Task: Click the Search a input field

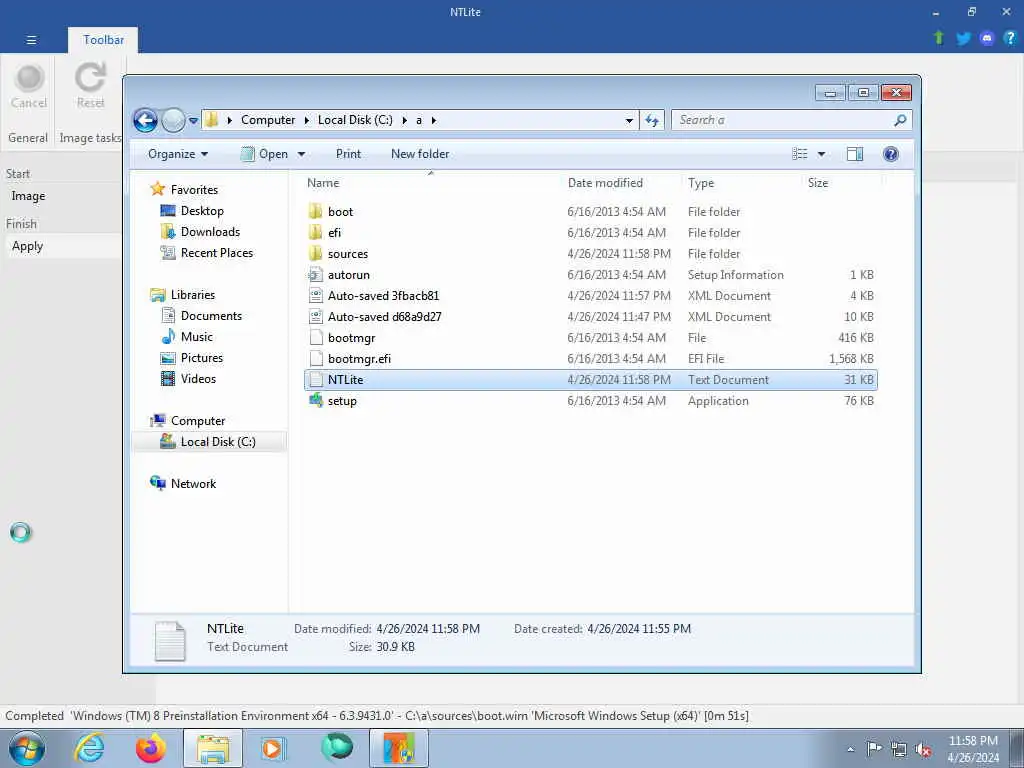Action: (x=784, y=120)
